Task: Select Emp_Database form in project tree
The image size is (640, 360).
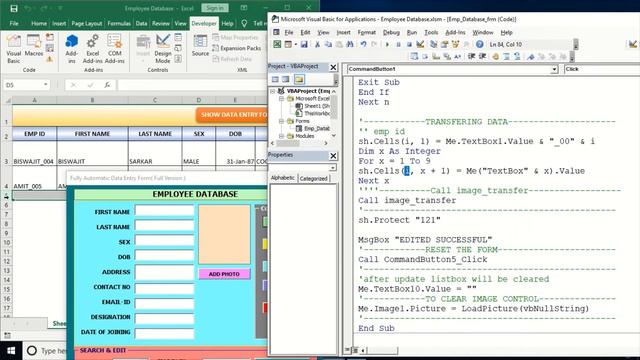Action: pos(313,129)
